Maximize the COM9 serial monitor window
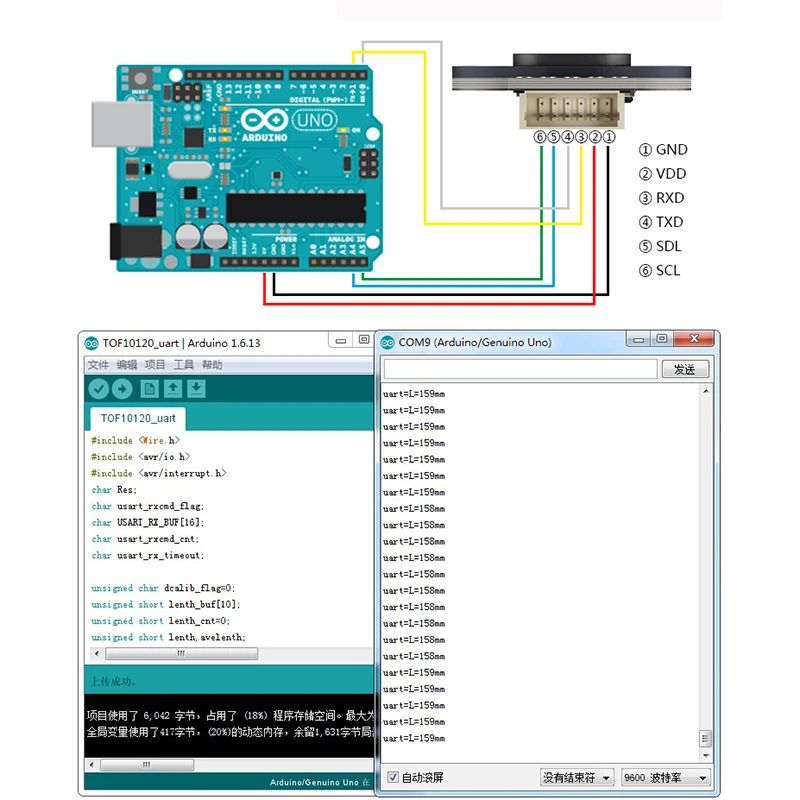This screenshot has width=800, height=800. [x=662, y=339]
